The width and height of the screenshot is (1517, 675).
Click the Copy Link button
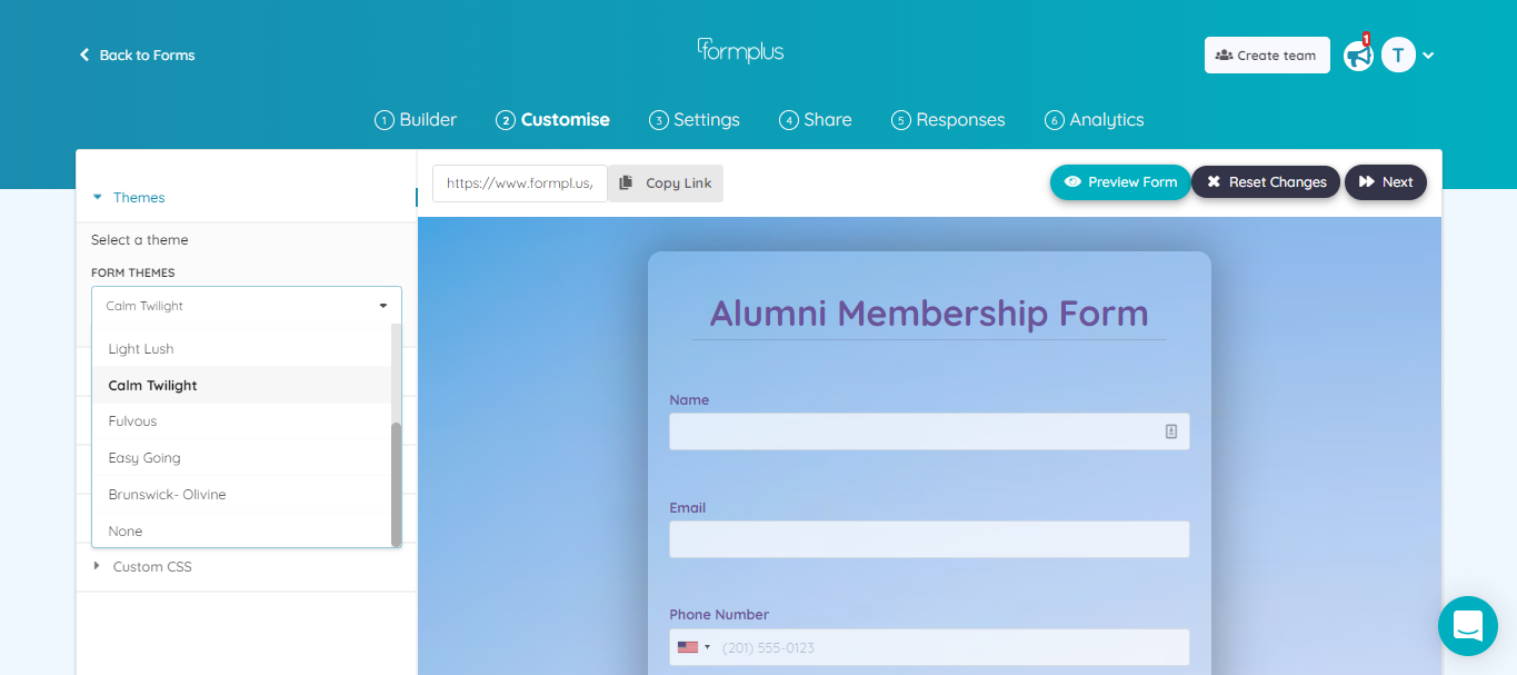665,183
